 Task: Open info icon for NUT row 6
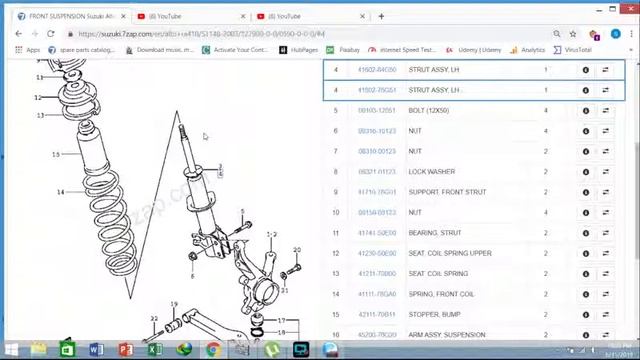586,131
